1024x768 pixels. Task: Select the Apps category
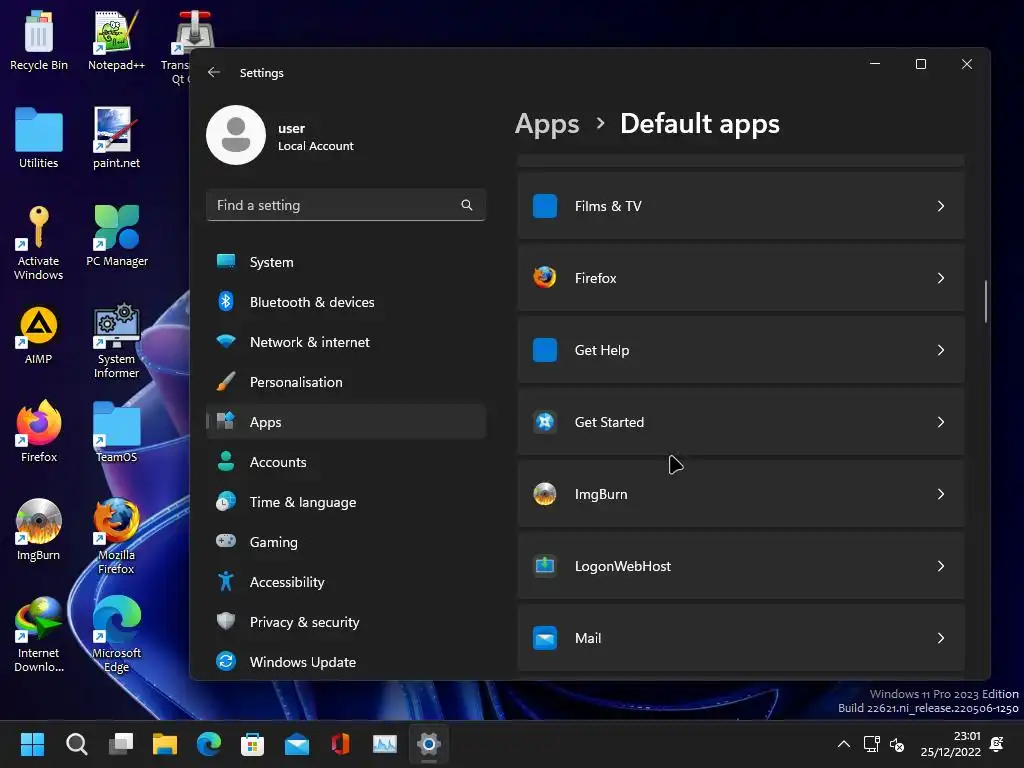click(x=345, y=422)
